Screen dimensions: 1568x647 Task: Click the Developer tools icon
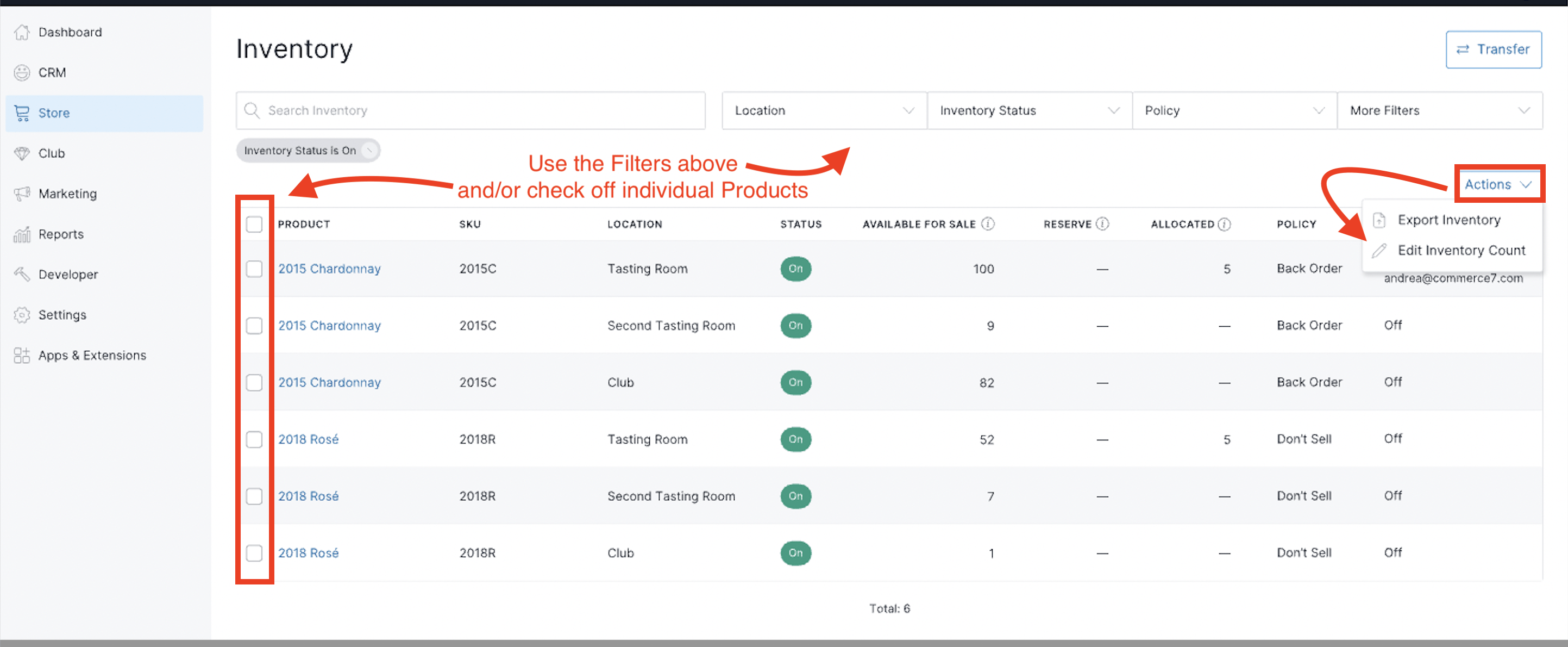[22, 275]
